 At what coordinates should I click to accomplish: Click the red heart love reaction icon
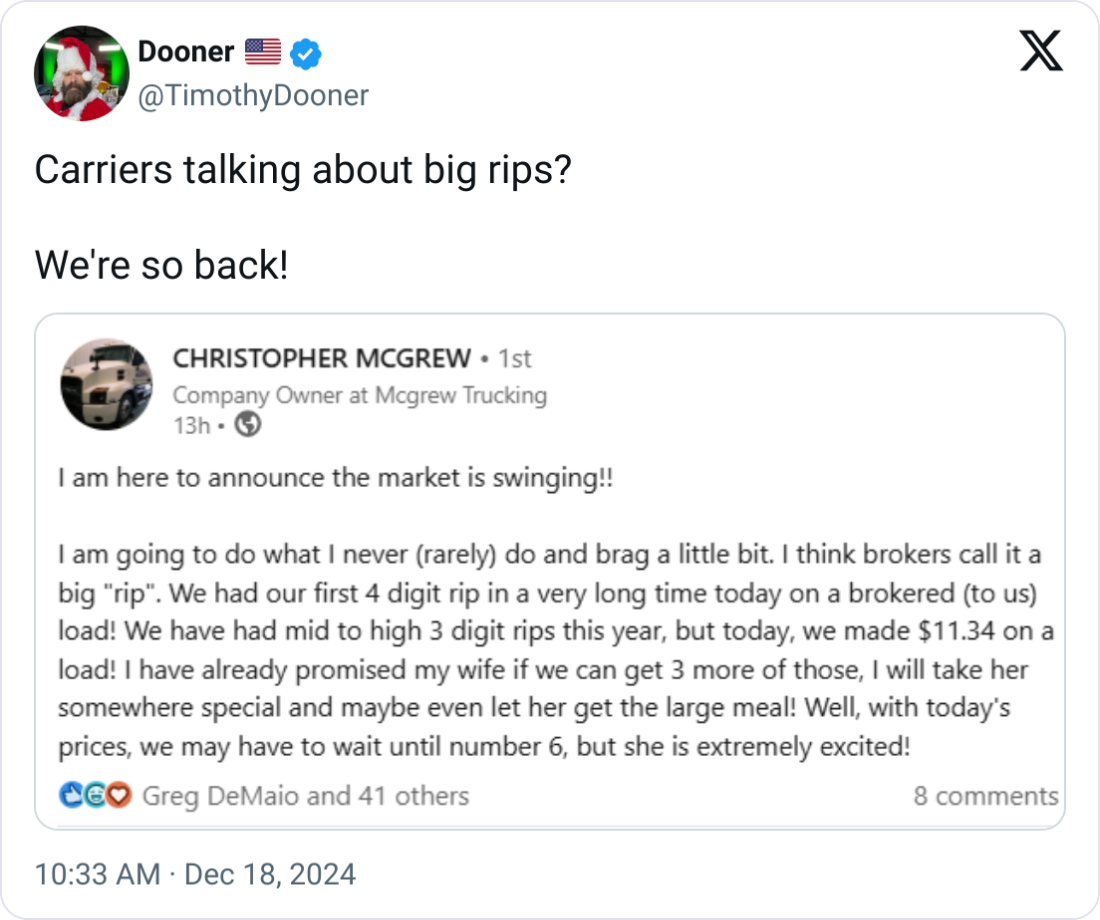tap(119, 796)
